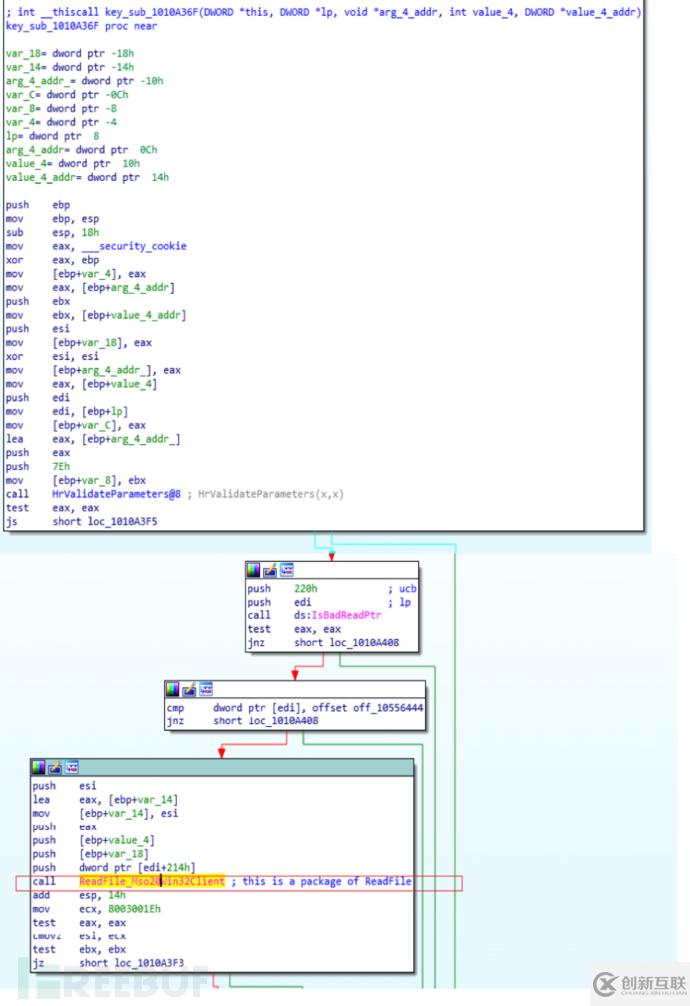This screenshot has width=690, height=1006.
Task: Click loc_1010A408 in the IsBadReadPtr node
Action: pos(365,642)
